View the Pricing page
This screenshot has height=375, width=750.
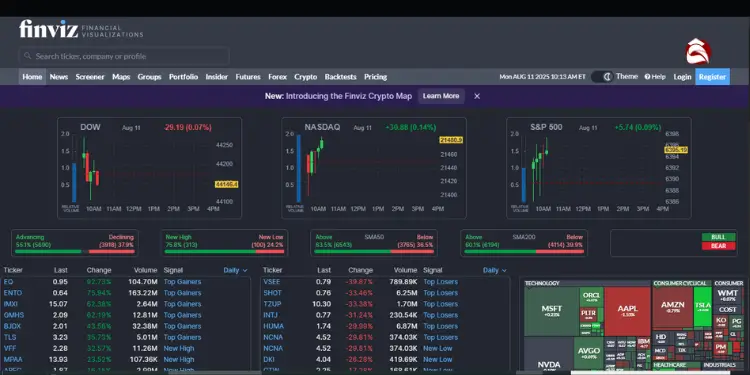coord(375,77)
